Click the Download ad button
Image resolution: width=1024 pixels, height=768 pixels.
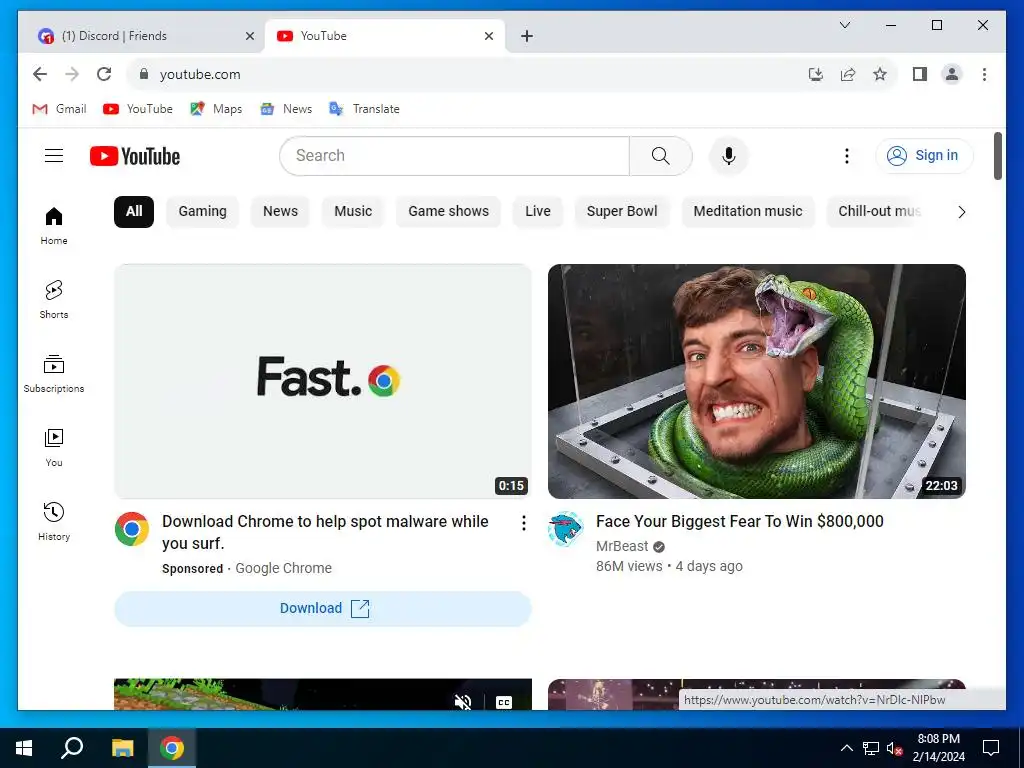(x=323, y=609)
